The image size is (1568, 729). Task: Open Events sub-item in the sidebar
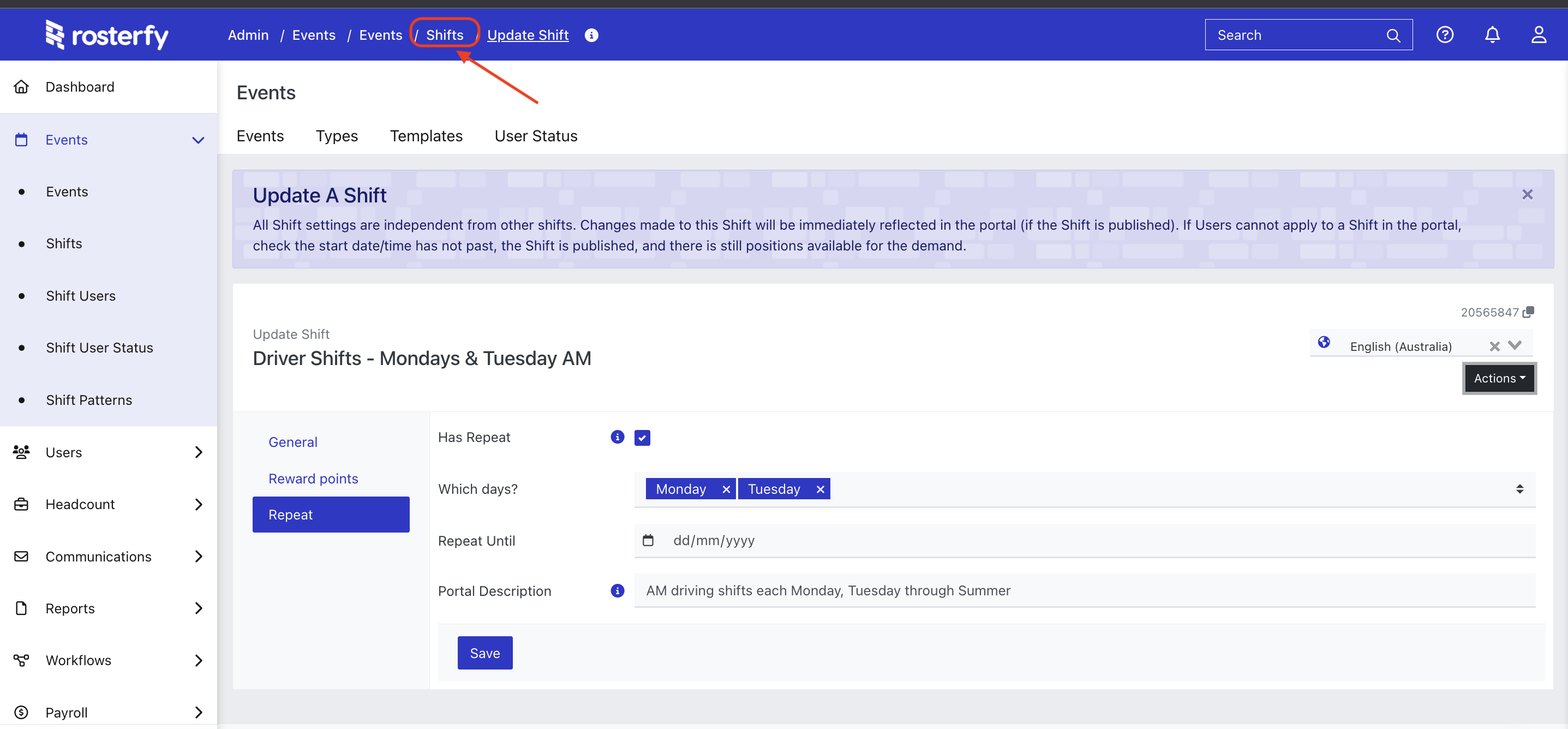click(x=67, y=192)
